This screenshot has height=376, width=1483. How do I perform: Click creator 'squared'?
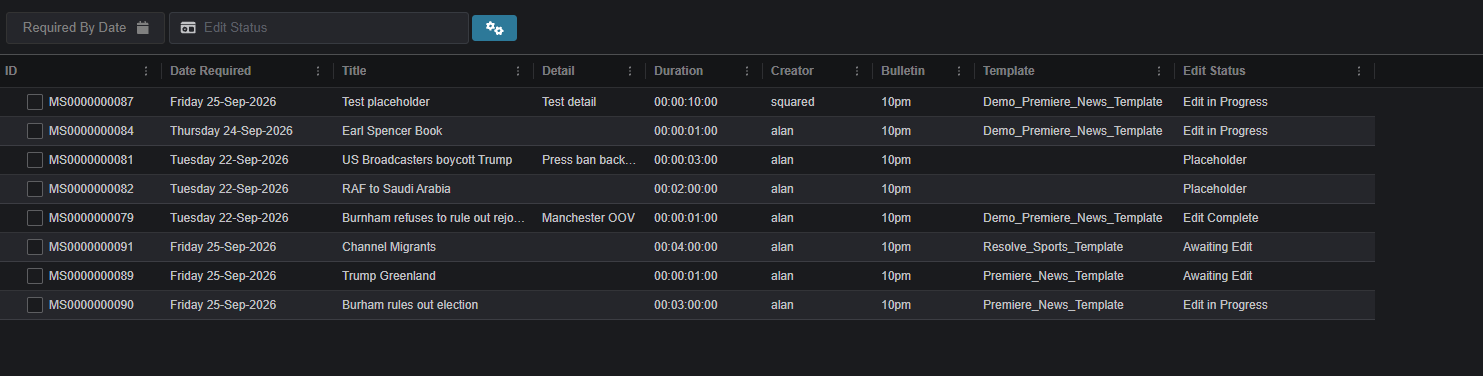click(x=793, y=102)
